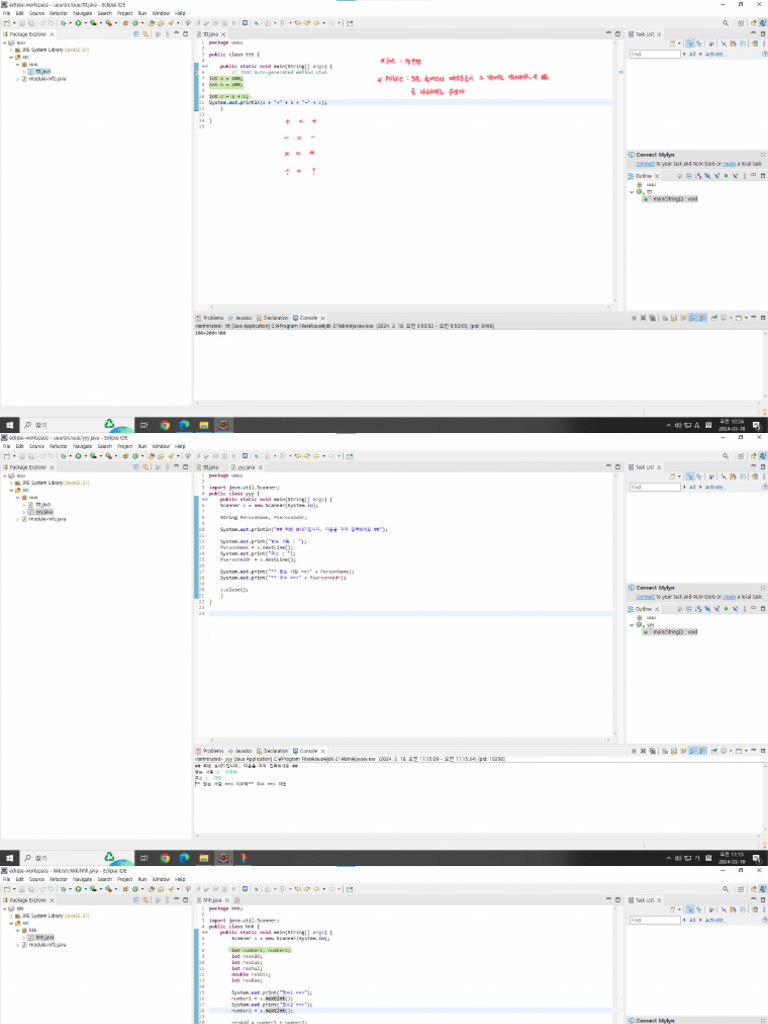The width and height of the screenshot is (768, 1024).
Task: Click Activate... link in ttt.java window's Task List
Action: [715, 54]
